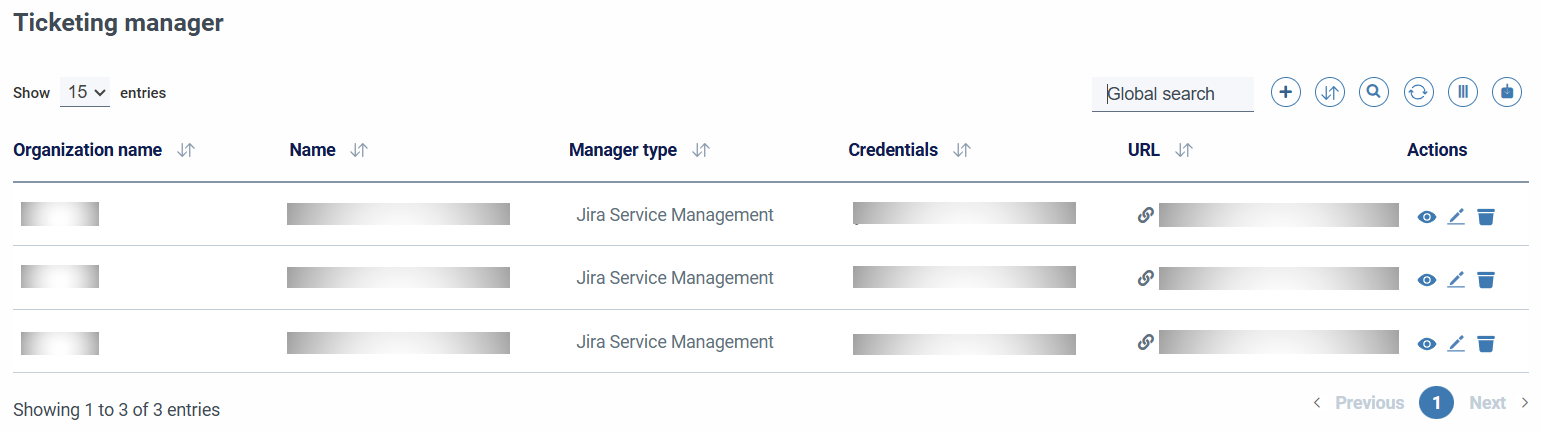This screenshot has height=433, width=1541.
Task: Click the export download icon
Action: tap(1507, 92)
